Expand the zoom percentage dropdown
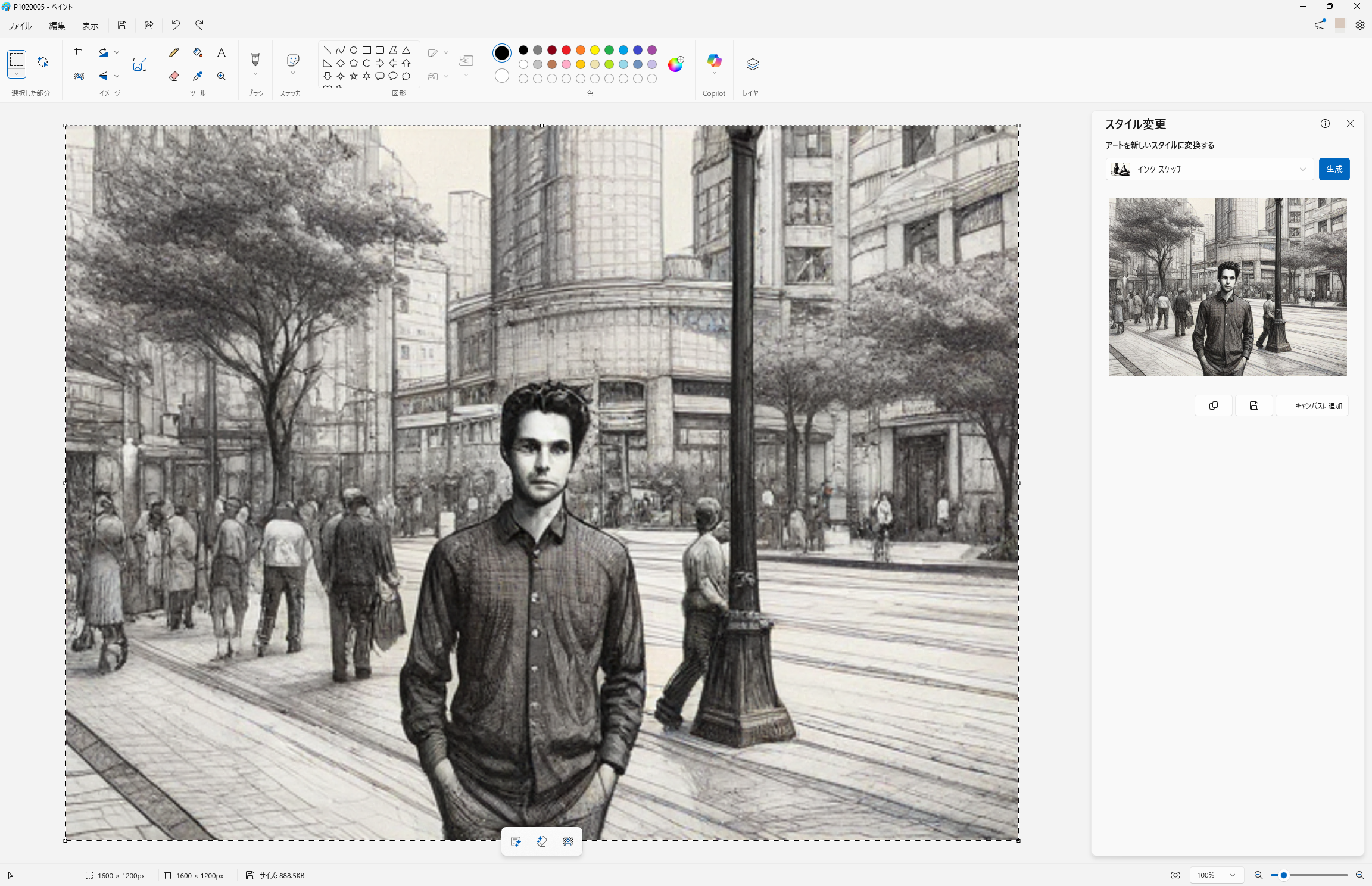Screen dimensions: 1372x886 click(x=1232, y=875)
